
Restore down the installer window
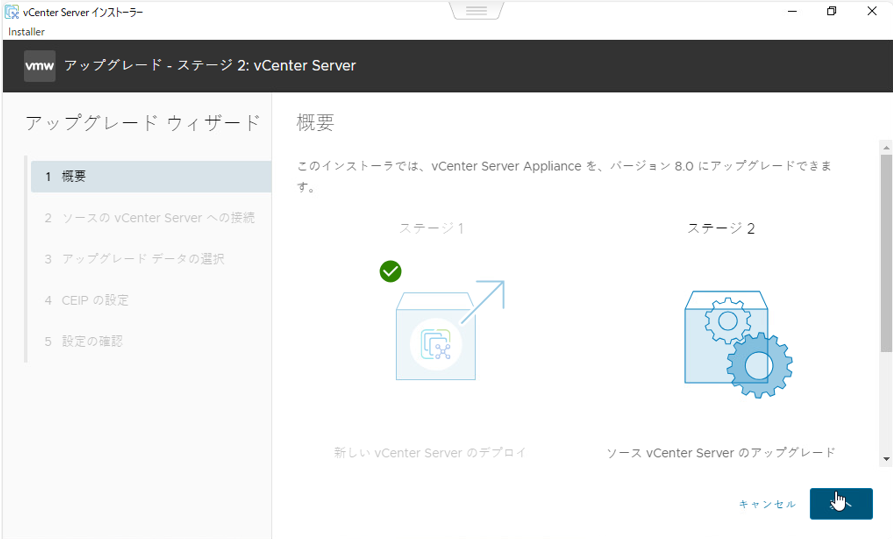click(831, 12)
